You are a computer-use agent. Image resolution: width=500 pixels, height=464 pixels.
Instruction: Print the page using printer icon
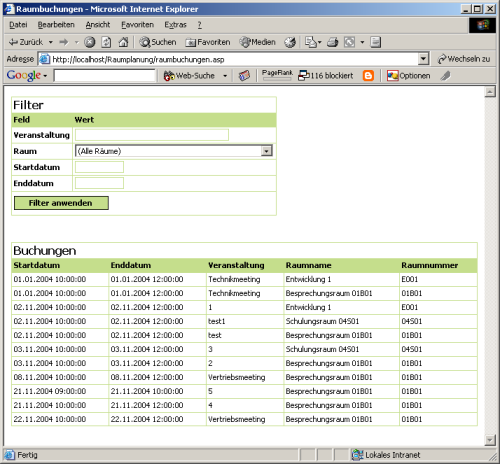(332, 42)
